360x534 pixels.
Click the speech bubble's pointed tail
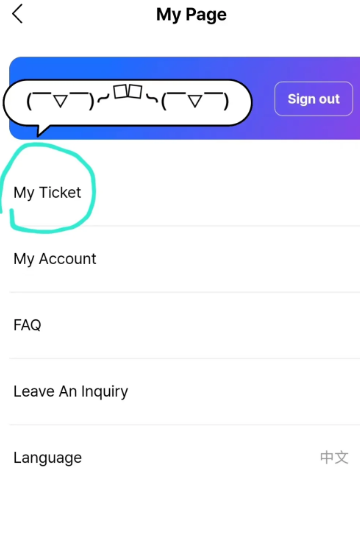click(x=43, y=130)
